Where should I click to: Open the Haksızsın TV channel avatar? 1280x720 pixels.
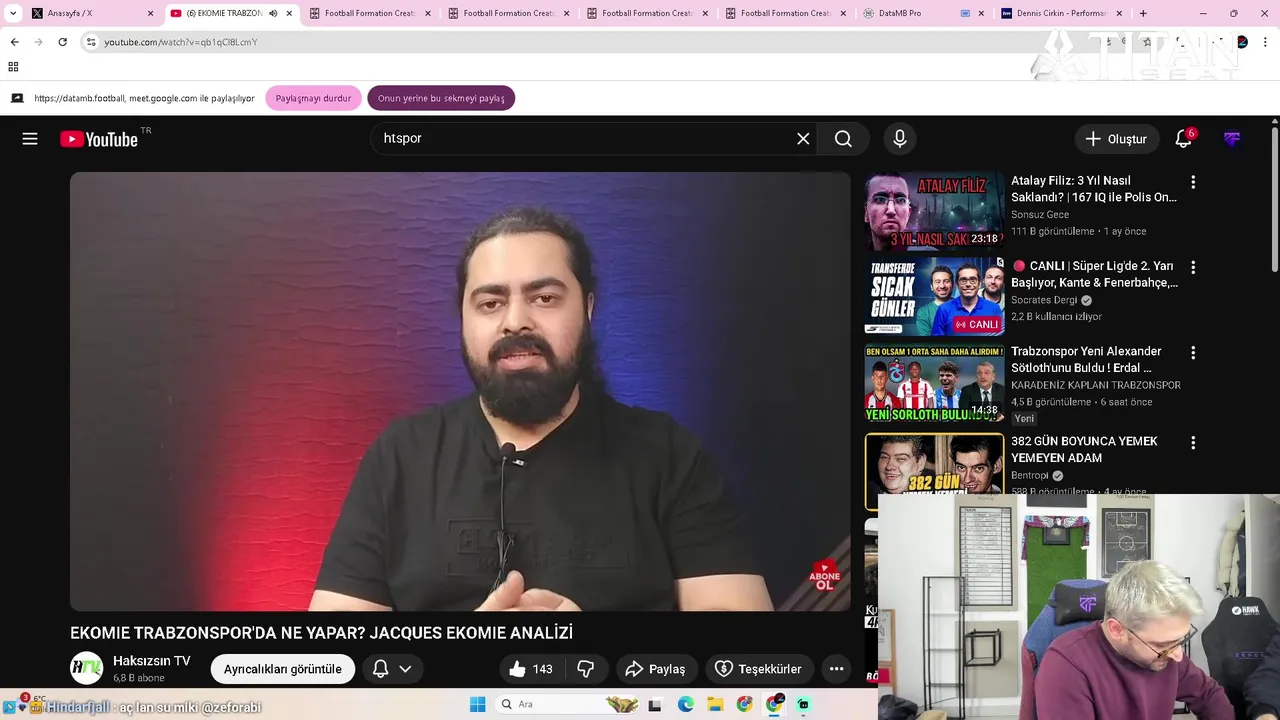point(86,669)
